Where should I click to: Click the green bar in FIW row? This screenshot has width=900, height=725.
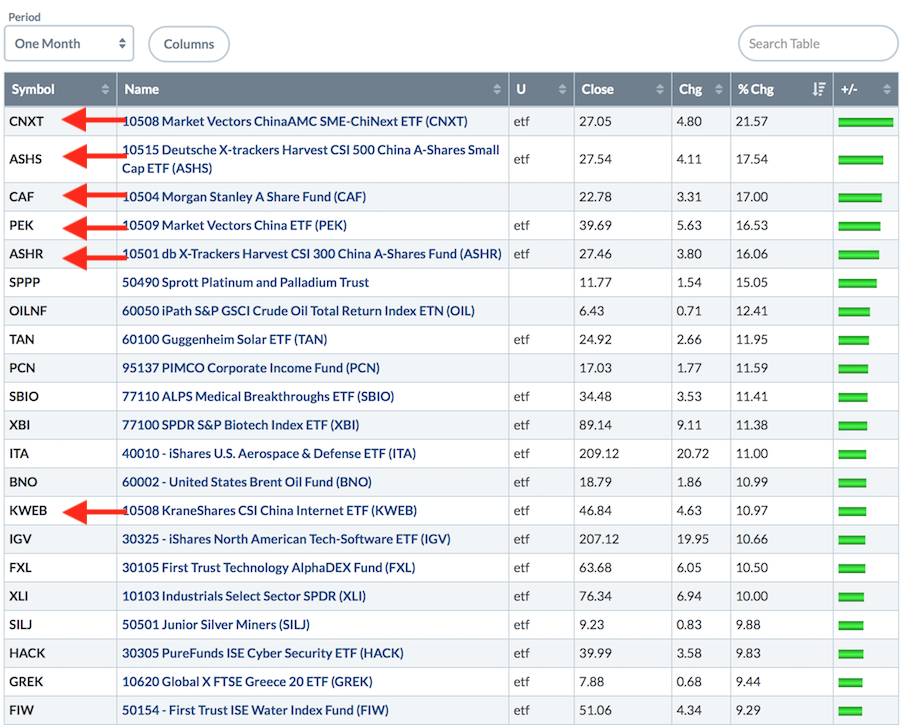tap(850, 711)
